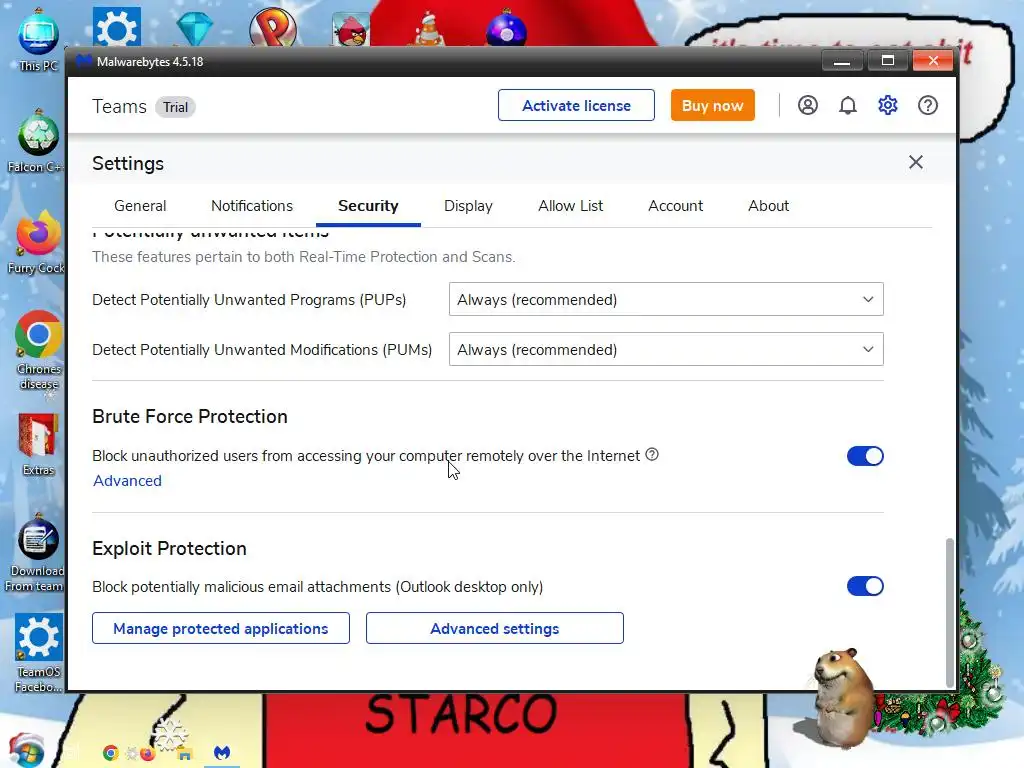Screen dimensions: 1024x768
Task: Open the Brute Force Advanced link
Action: (x=127, y=481)
